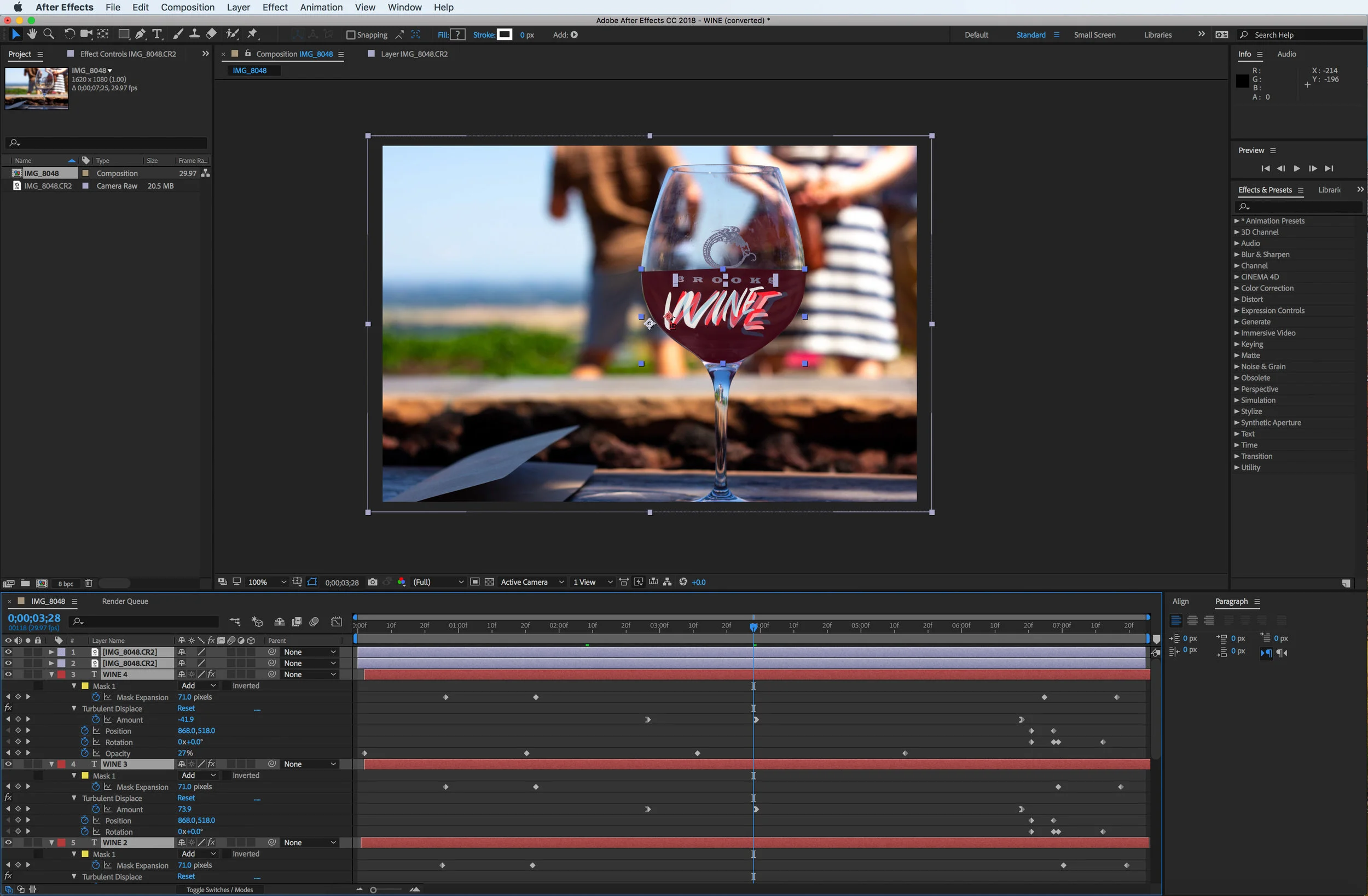Select the Horizontal Type tool
This screenshot has height=896, width=1368.
[157, 34]
